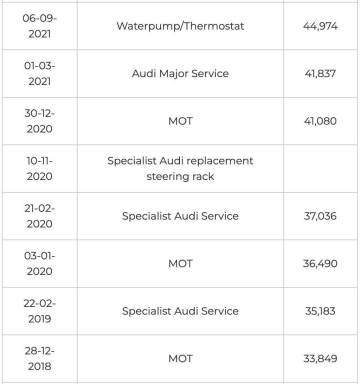Click the 01-03-2021 date cell

click(40, 74)
